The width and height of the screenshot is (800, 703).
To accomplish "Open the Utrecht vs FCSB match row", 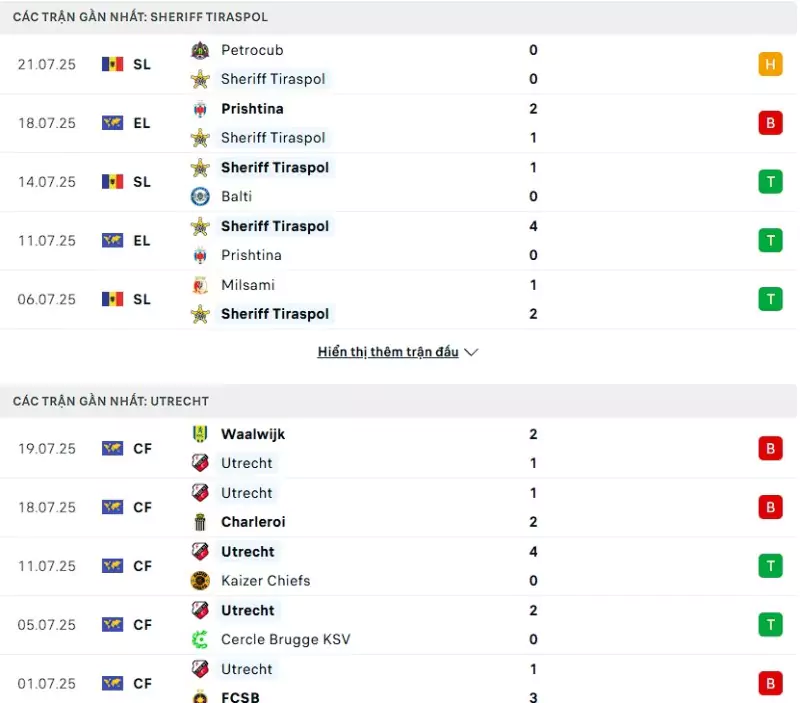I will click(399, 681).
